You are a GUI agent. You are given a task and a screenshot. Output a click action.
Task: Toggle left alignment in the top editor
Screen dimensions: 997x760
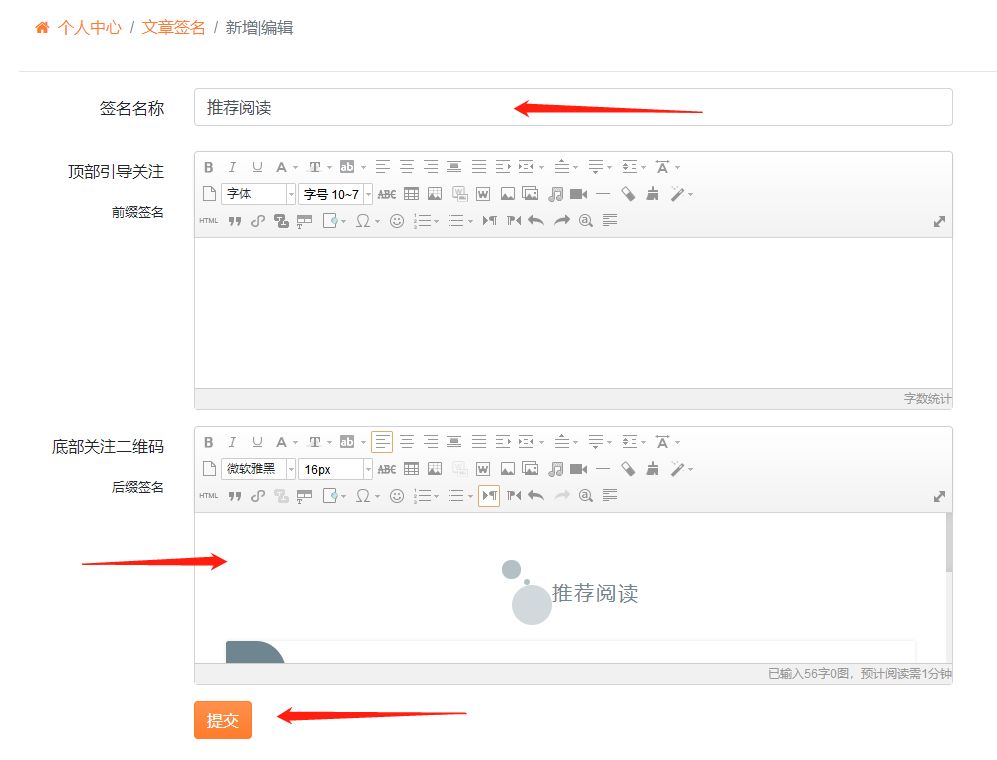point(382,167)
